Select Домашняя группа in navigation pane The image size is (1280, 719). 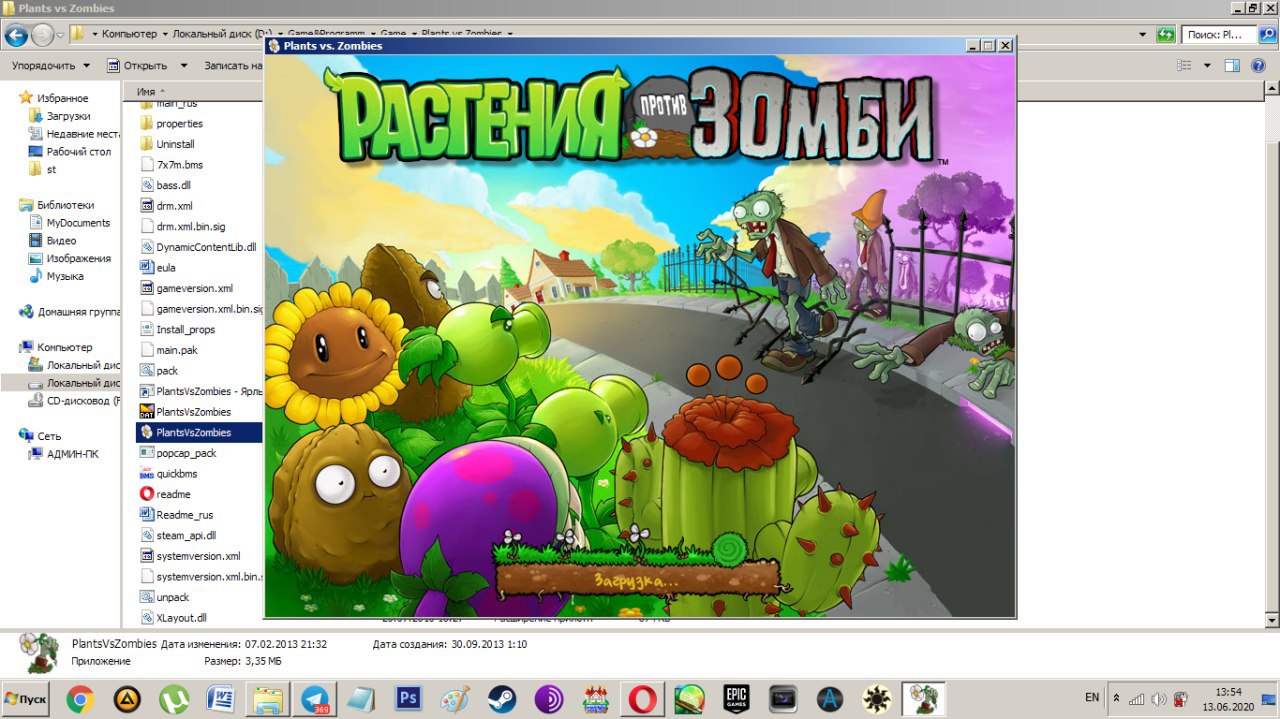pyautogui.click(x=70, y=312)
